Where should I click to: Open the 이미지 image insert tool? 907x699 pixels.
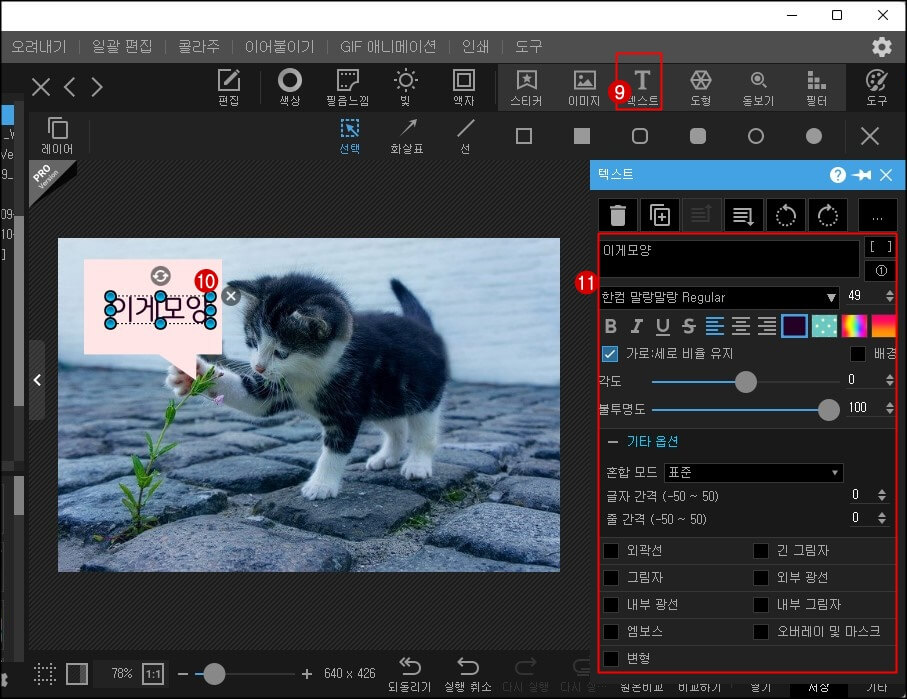click(584, 87)
